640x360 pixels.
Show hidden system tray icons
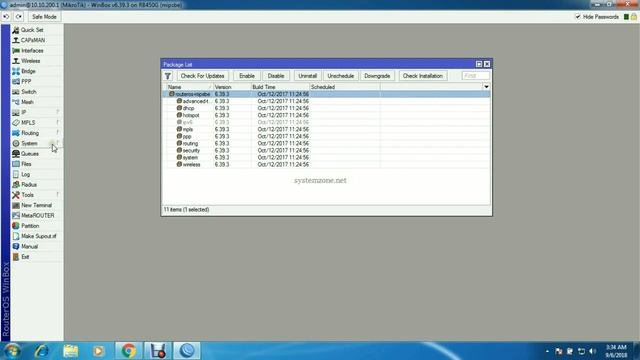pos(547,351)
